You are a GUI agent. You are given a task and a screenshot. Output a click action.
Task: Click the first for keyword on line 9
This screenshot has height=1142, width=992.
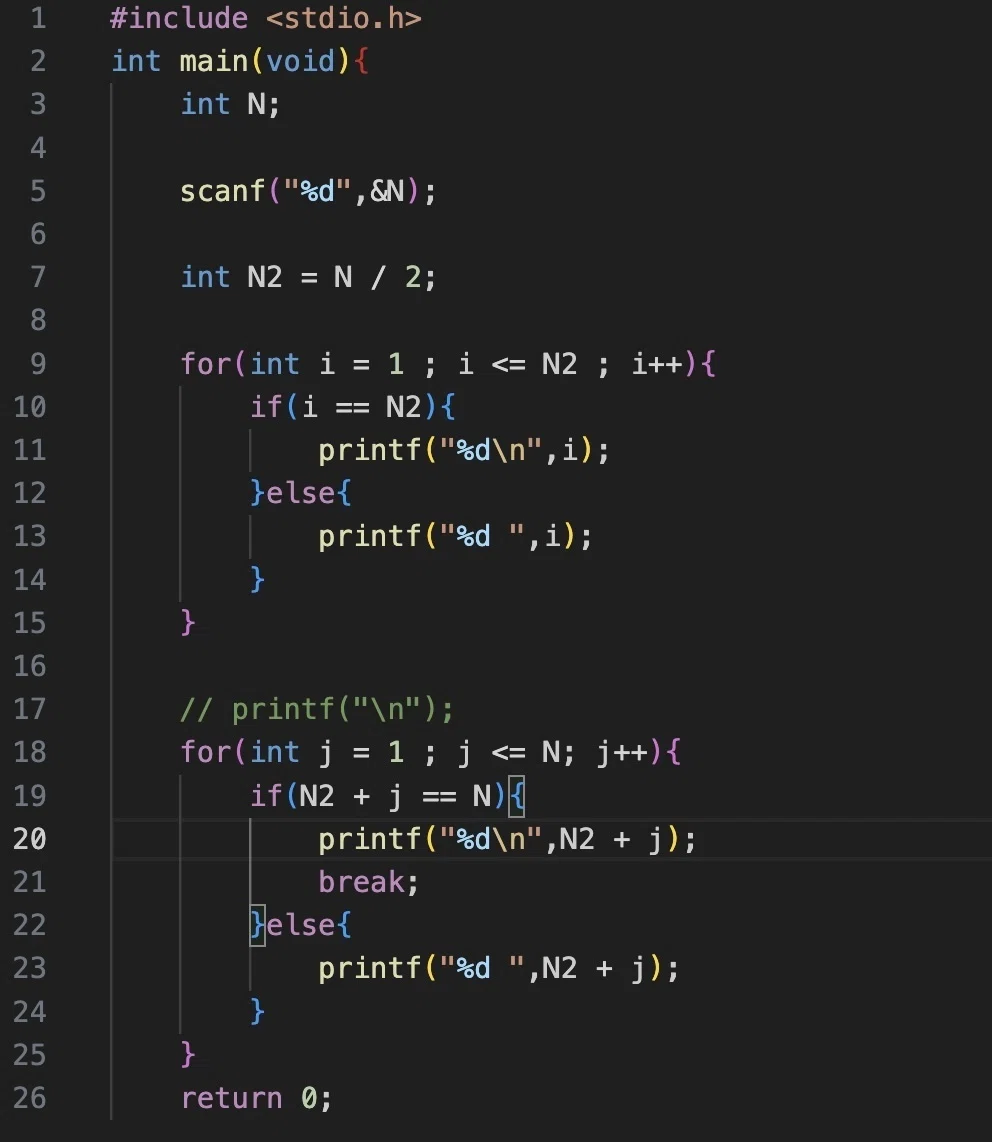205,363
